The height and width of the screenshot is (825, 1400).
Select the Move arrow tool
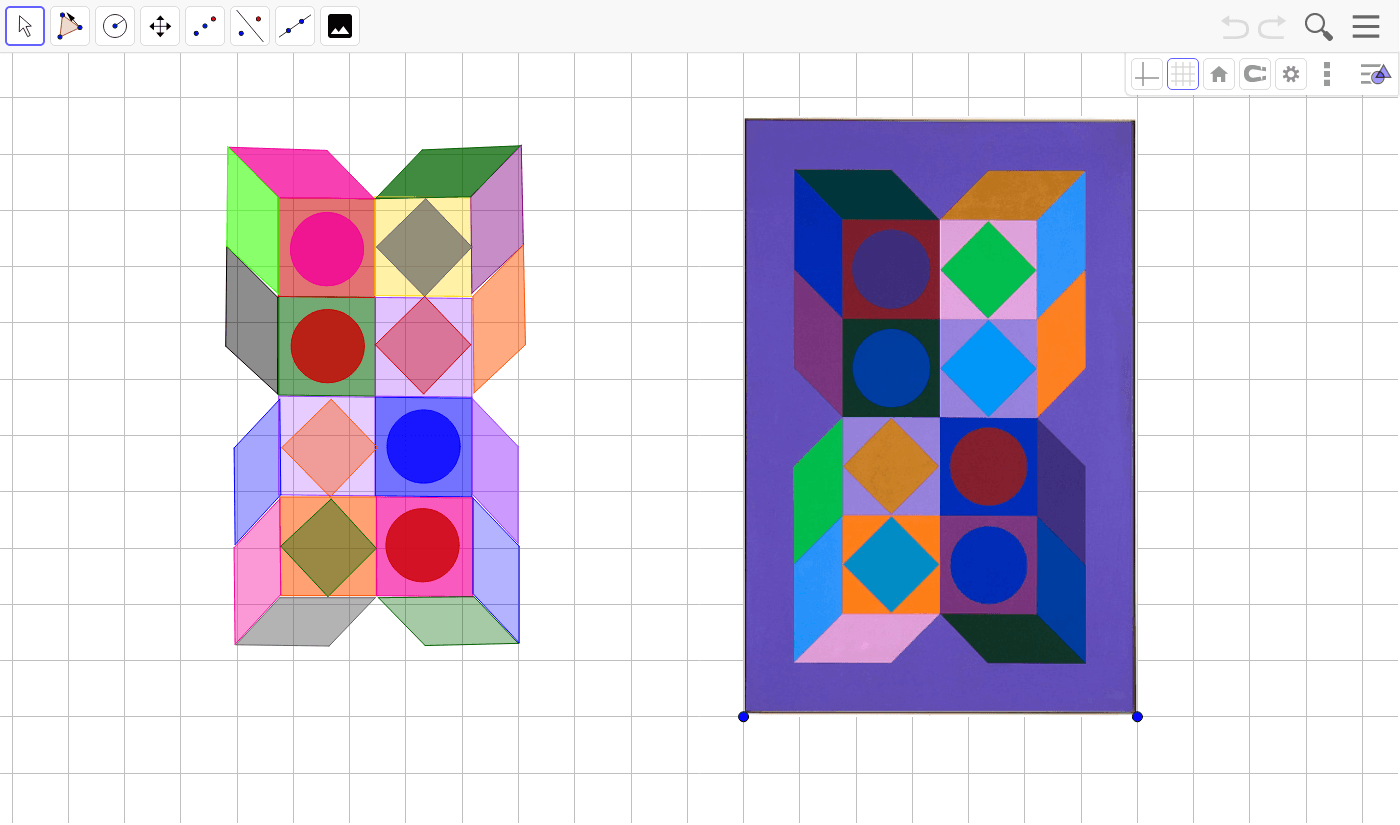click(x=25, y=26)
